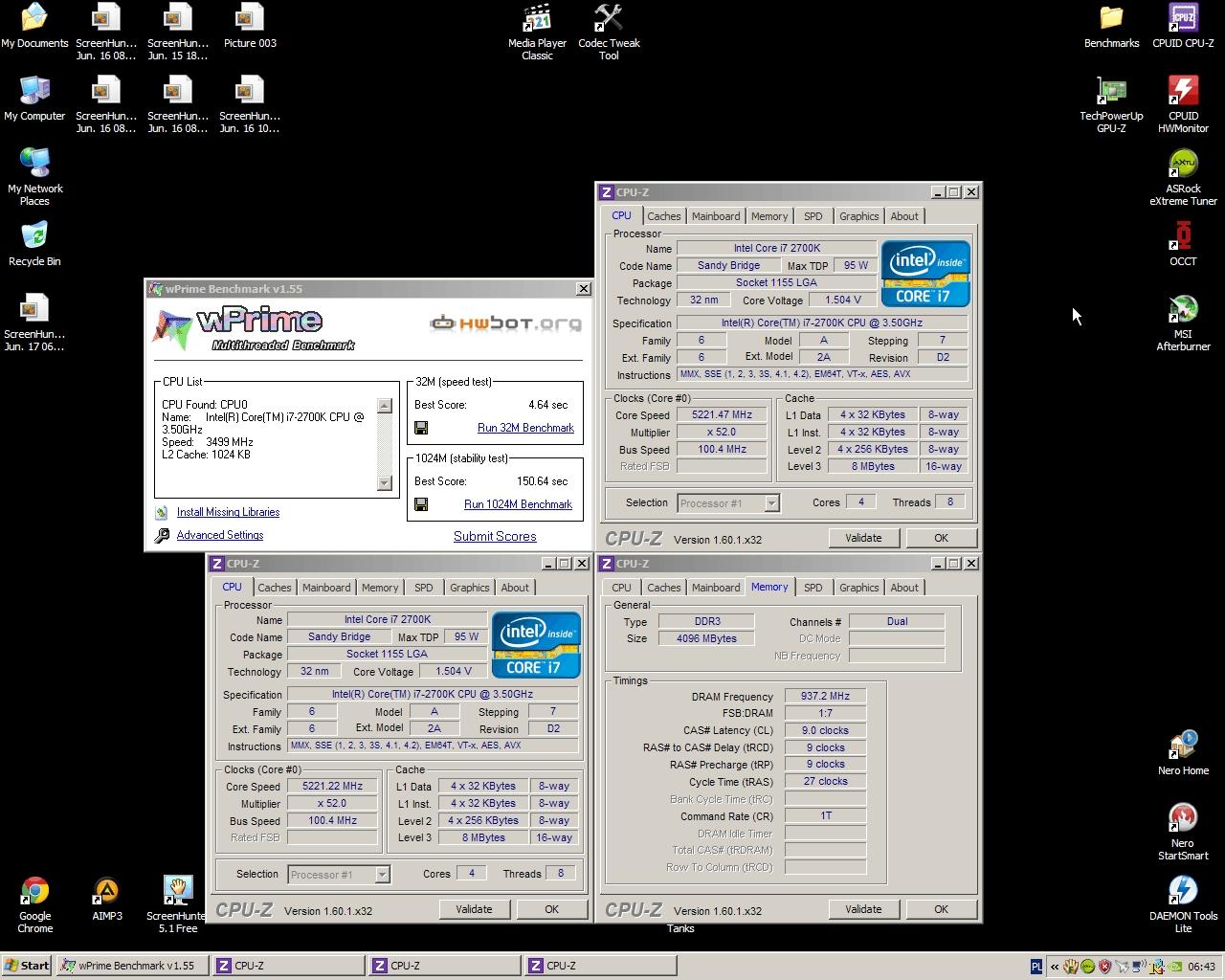This screenshot has width=1225, height=980.
Task: Click Install Missing Libraries icon in wPrime
Action: pos(162,513)
